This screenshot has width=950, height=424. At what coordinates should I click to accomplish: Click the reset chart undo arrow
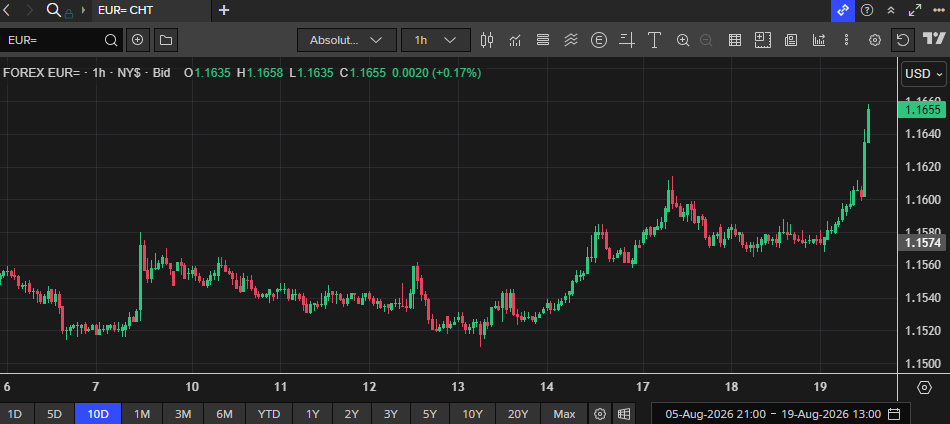[x=903, y=40]
